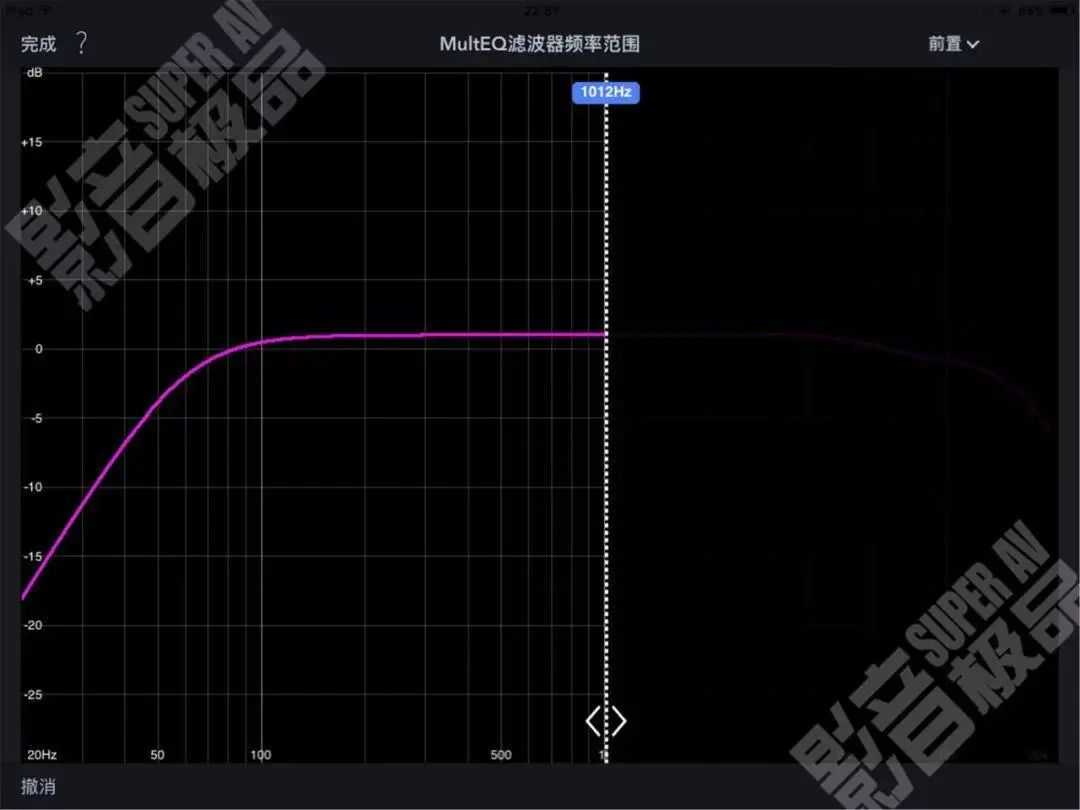The image size is (1080, 810).
Task: Click the left arrow of frequency drag handle
Action: coord(594,721)
